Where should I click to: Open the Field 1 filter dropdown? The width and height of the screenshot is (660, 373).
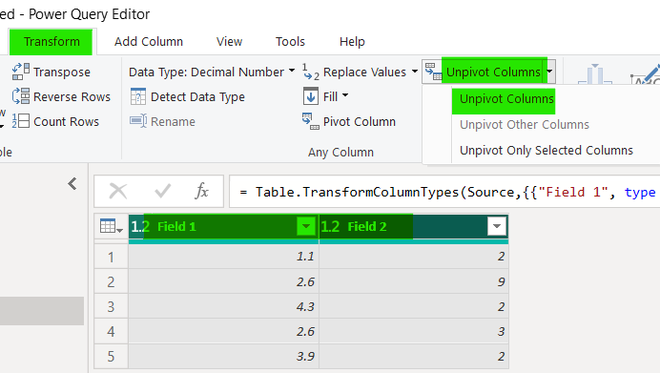click(306, 226)
